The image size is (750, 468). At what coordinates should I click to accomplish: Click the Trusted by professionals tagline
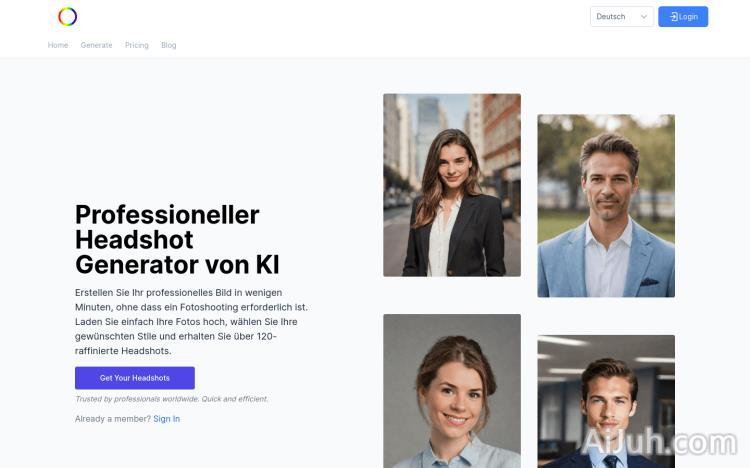pyautogui.click(x=172, y=399)
